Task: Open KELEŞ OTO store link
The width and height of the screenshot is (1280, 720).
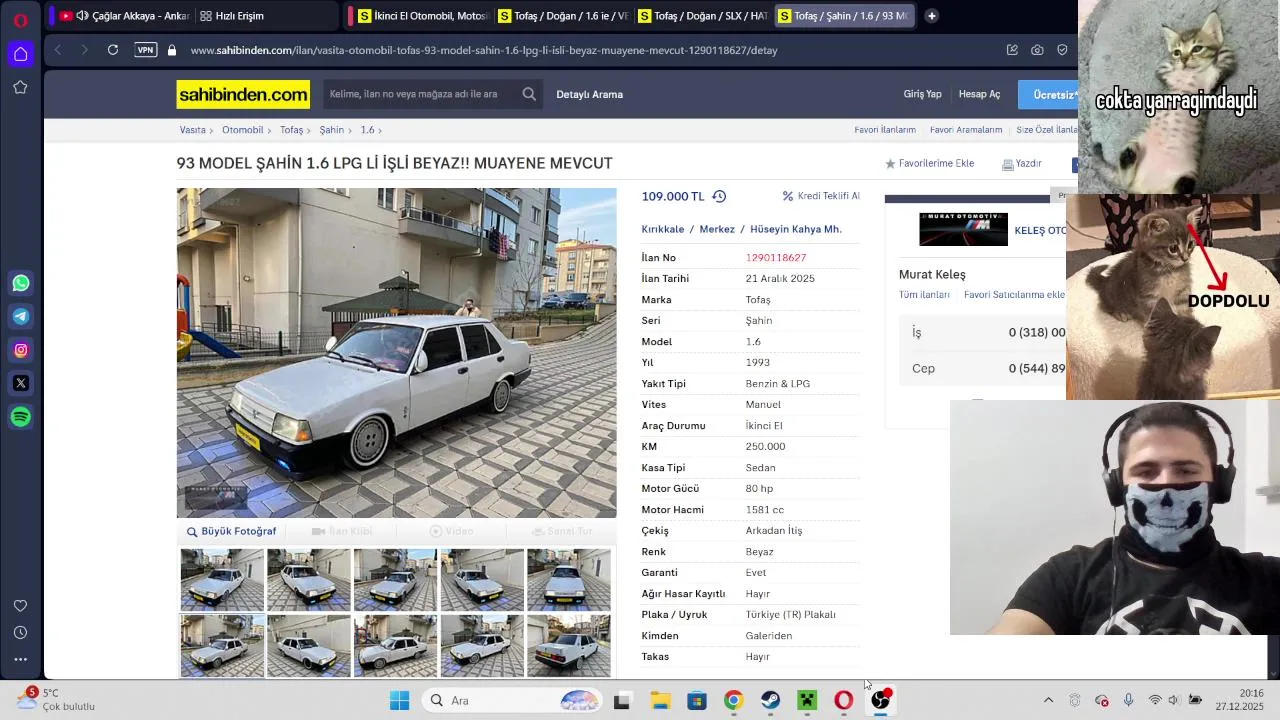Action: click(1040, 230)
